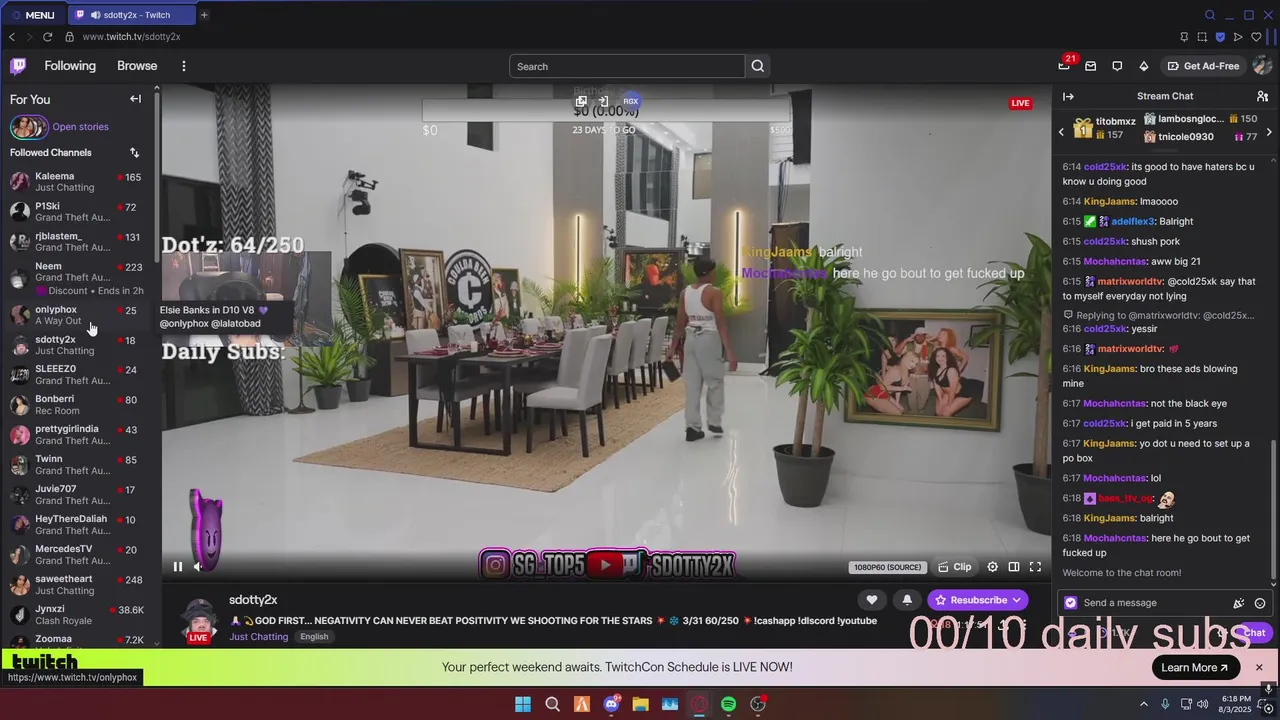
Task: Open the browser ad-blocker shield icon
Action: [1220, 37]
